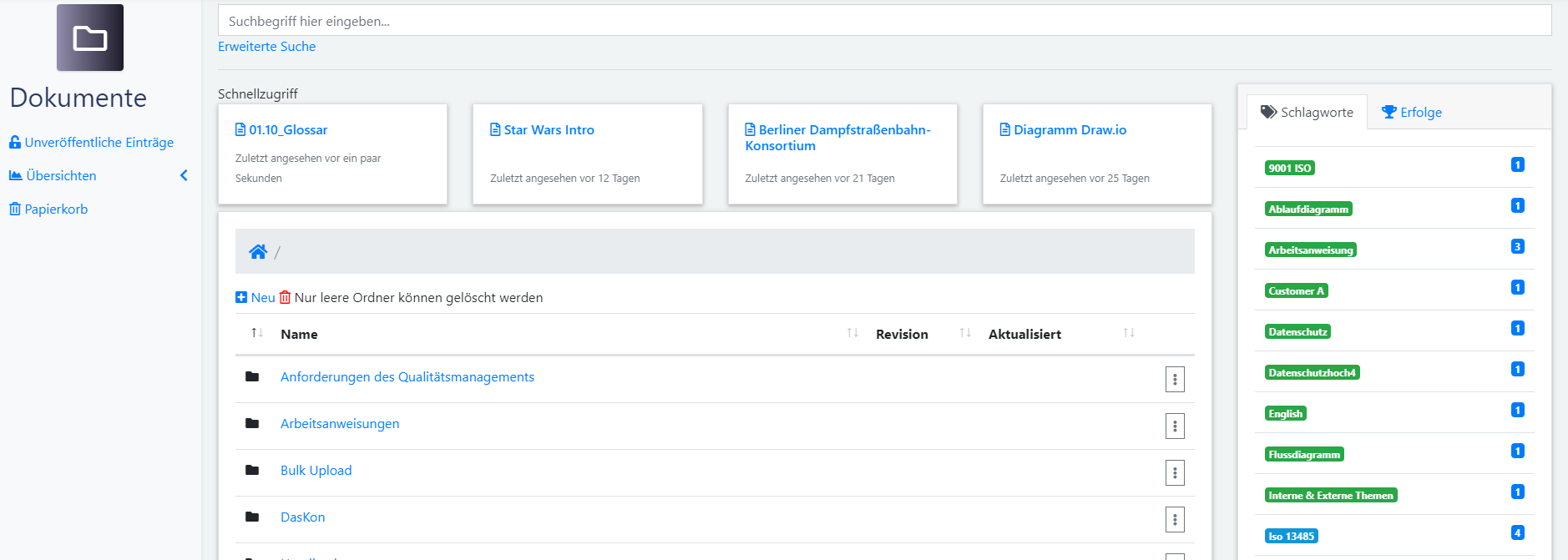Sort by the Revision column arrows

pyautogui.click(x=965, y=333)
